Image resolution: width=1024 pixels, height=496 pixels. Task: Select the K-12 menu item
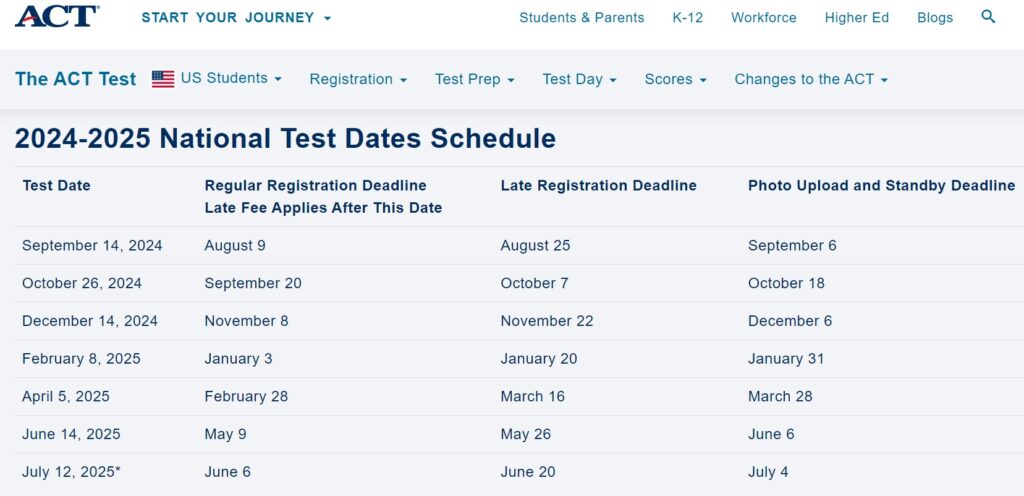pos(688,18)
